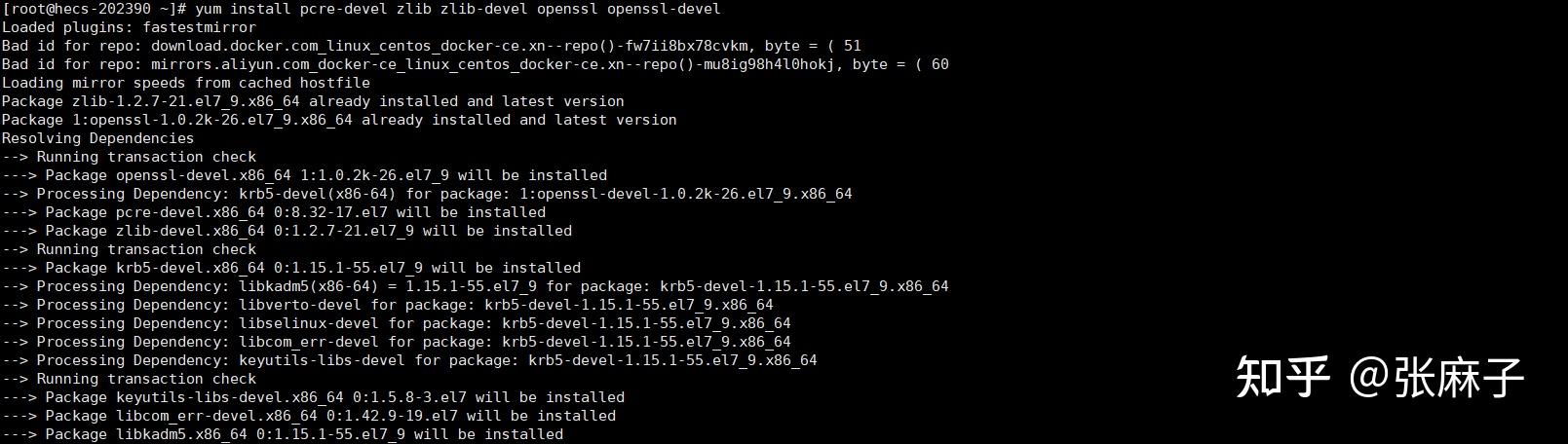Click the libcom_err-devel.x86_64 package line
1568x444 pixels.
[309, 416]
